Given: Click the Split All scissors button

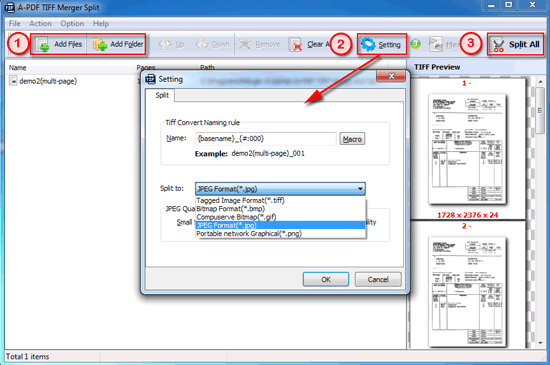Looking at the screenshot, I should click(516, 45).
